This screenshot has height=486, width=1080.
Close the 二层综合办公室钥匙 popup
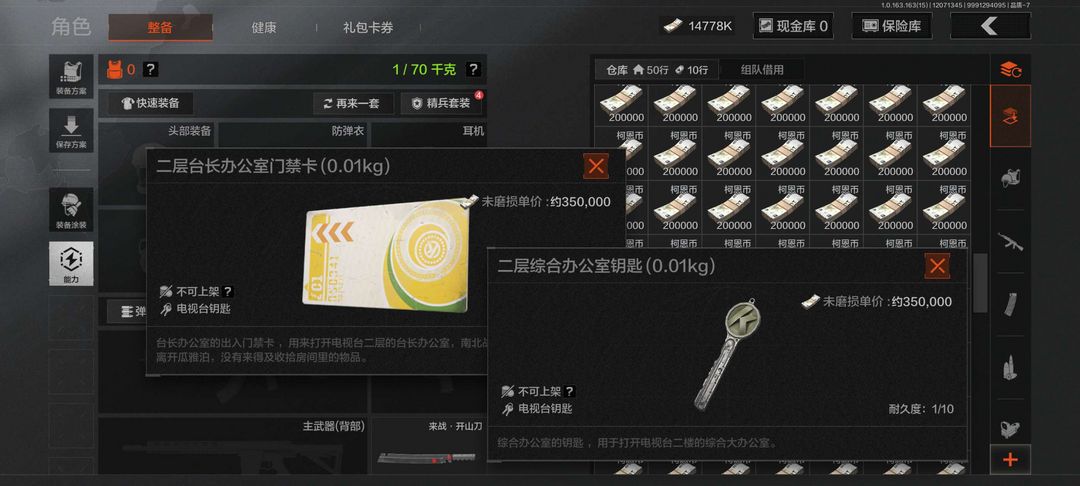point(937,266)
